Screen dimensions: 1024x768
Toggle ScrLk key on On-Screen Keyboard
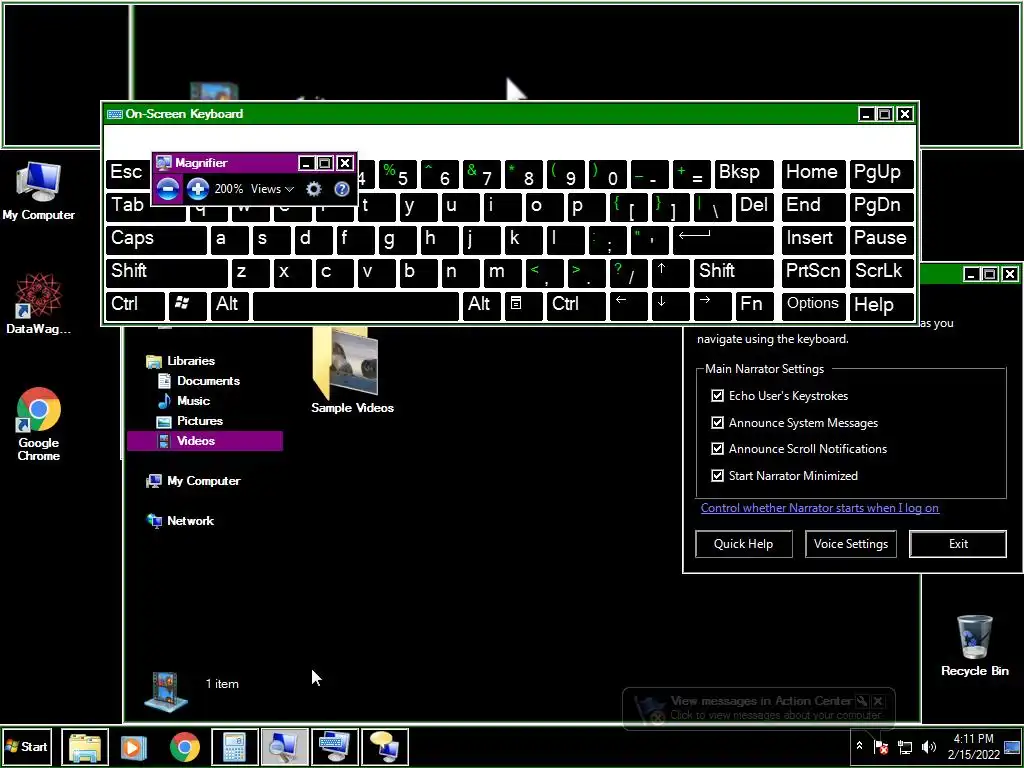[x=881, y=272]
